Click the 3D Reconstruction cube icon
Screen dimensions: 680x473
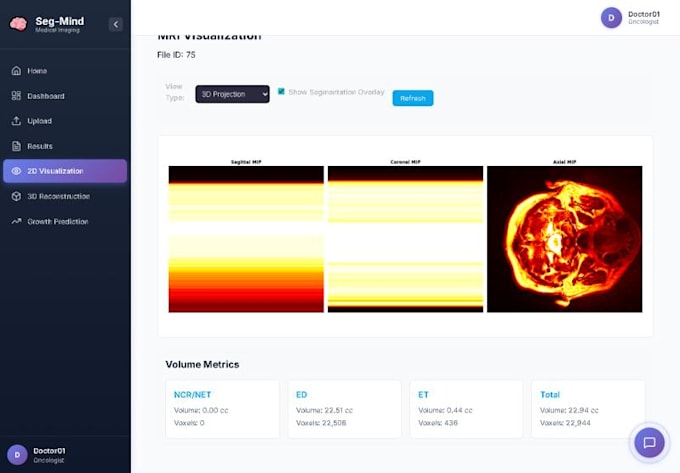click(16, 196)
